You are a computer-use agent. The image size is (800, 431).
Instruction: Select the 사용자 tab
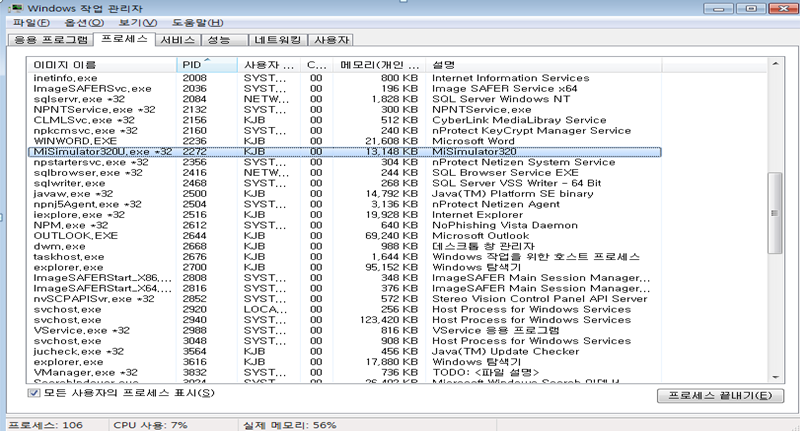click(331, 40)
